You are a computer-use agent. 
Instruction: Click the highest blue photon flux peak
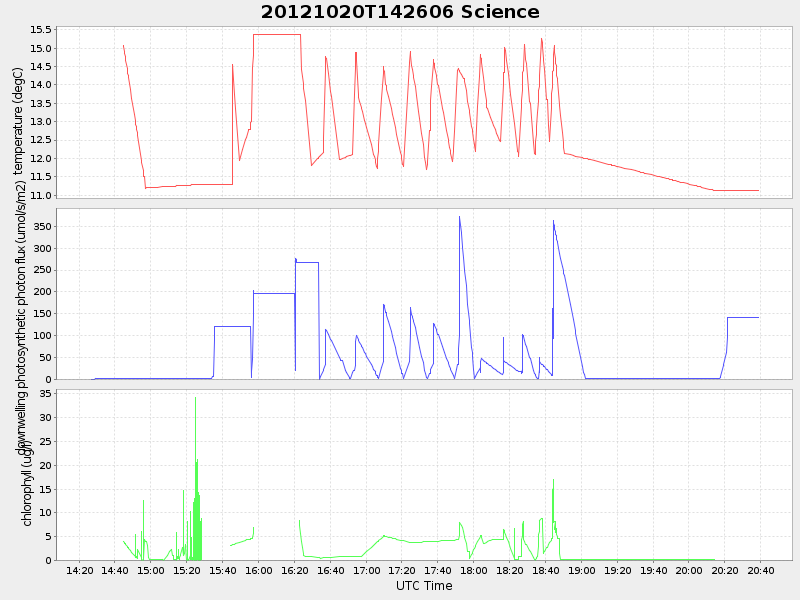[459, 217]
